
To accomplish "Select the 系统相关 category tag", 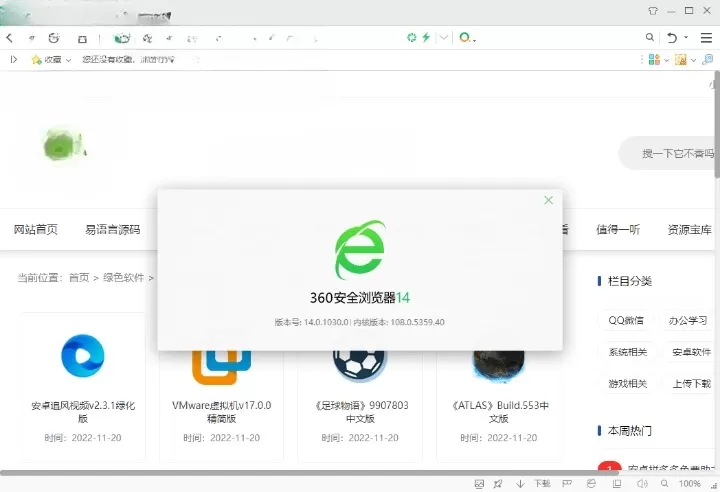I will pos(628,352).
